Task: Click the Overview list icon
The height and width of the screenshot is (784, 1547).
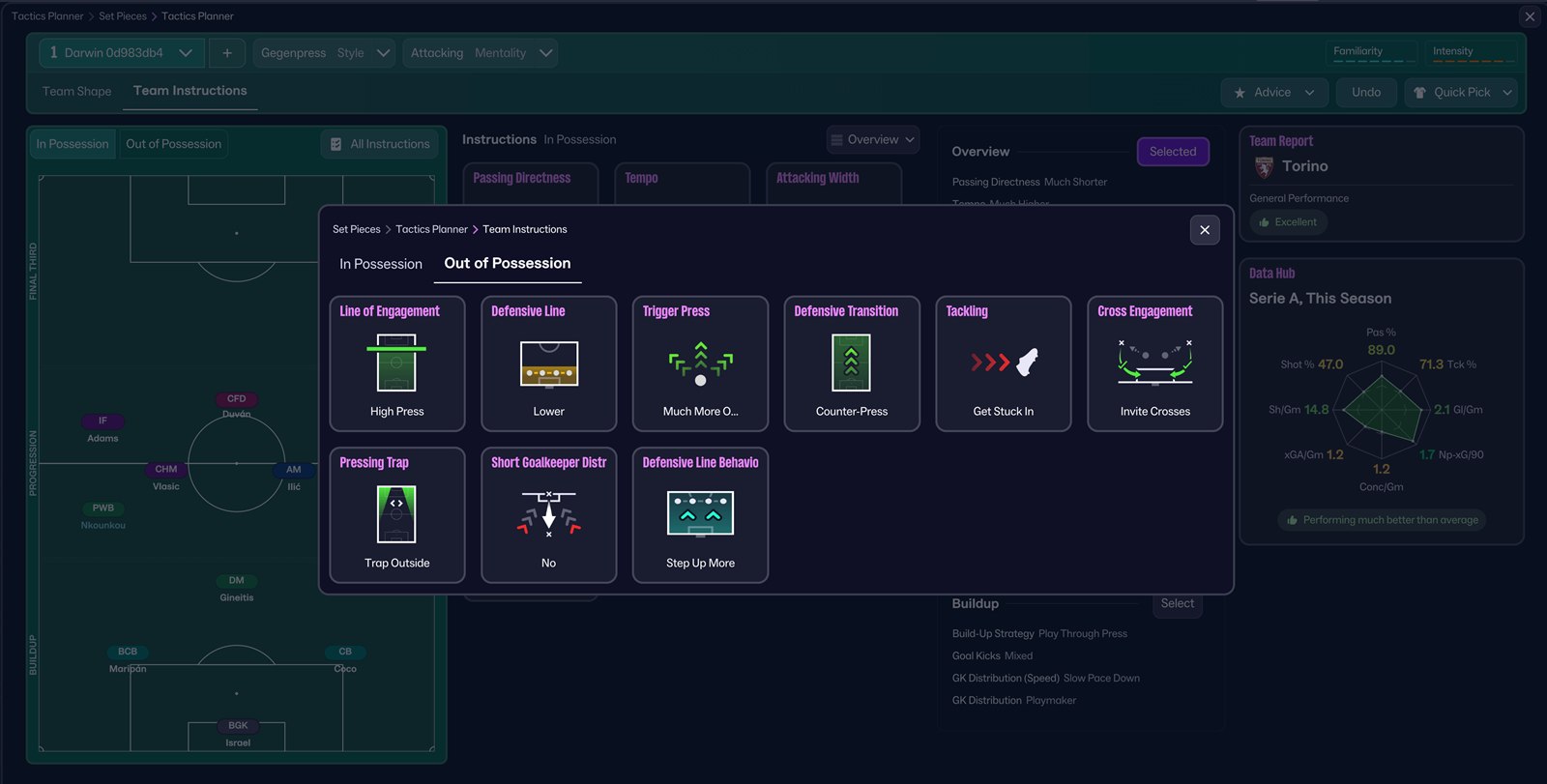Action: pos(836,140)
